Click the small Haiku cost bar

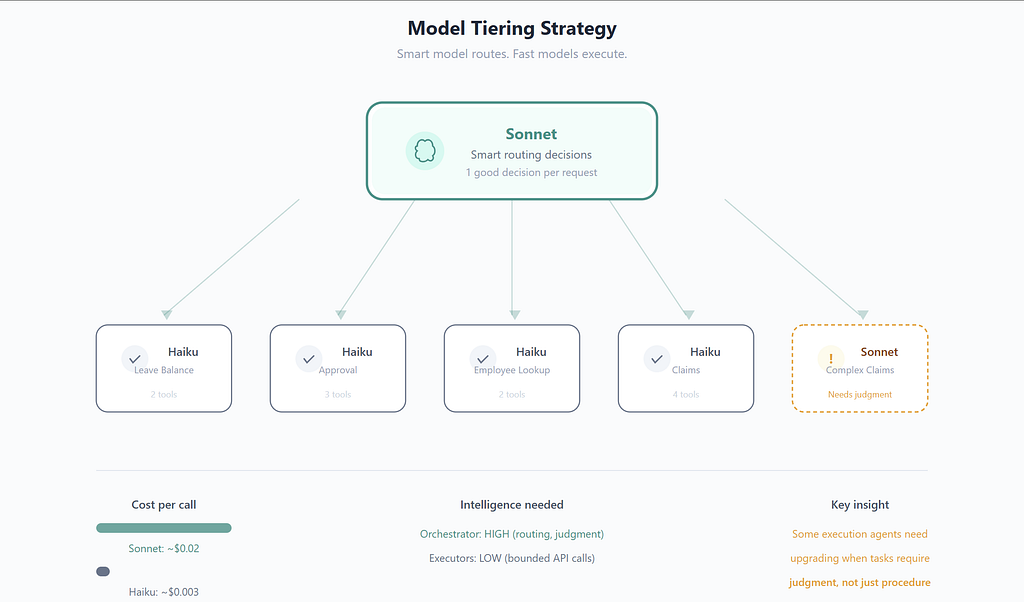pos(103,571)
